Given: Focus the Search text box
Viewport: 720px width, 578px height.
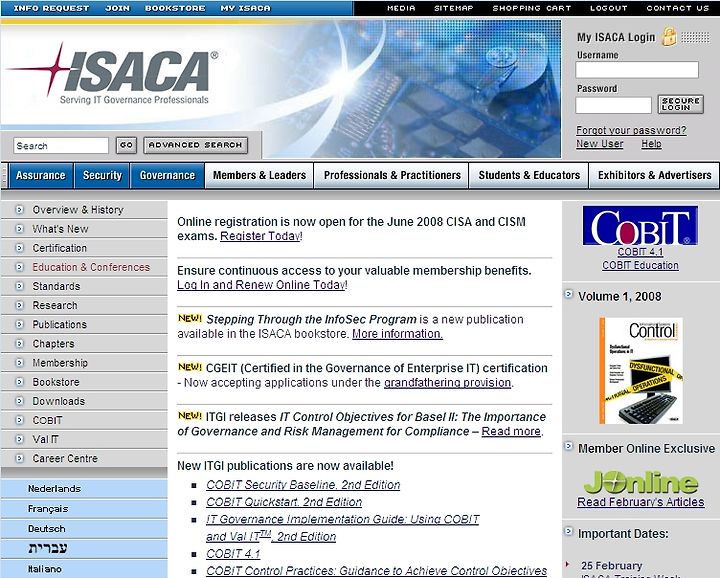Looking at the screenshot, I should click(x=61, y=146).
